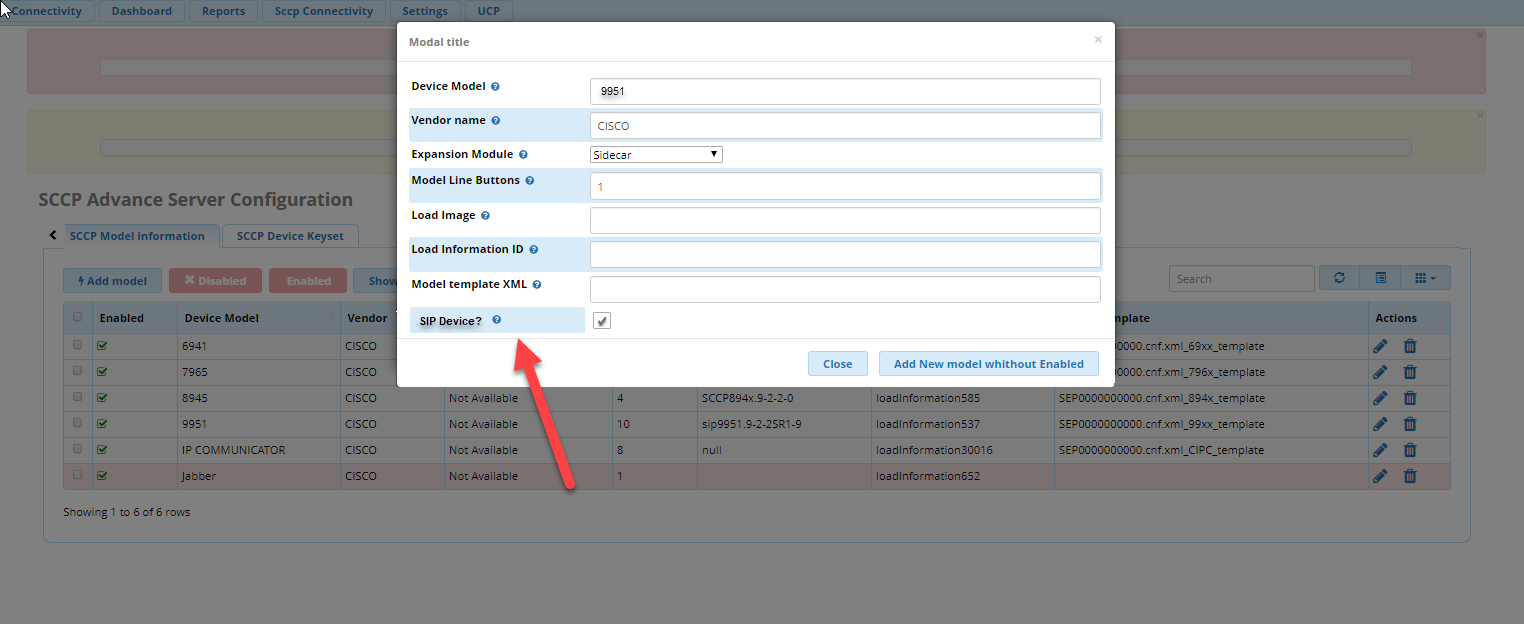
Task: Select the 8945 row checkbox
Action: [77, 397]
